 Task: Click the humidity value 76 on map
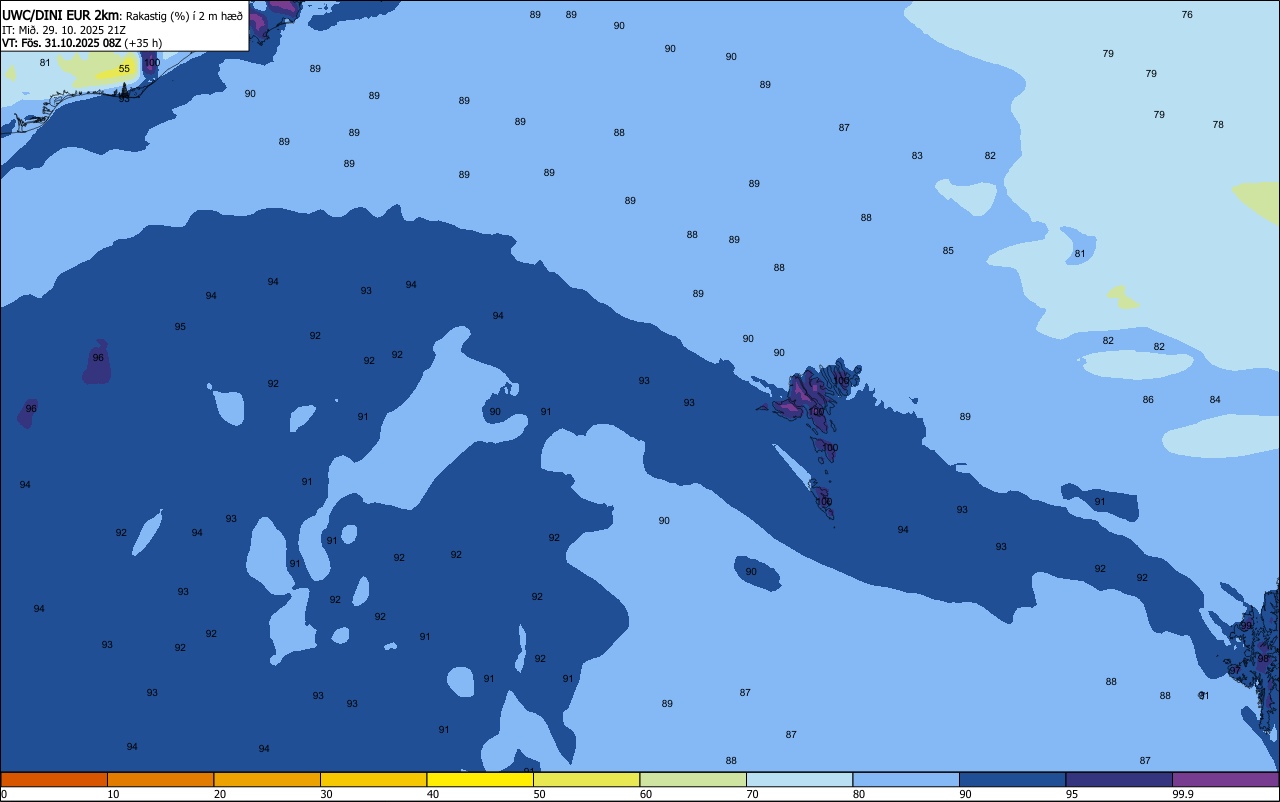click(1187, 15)
